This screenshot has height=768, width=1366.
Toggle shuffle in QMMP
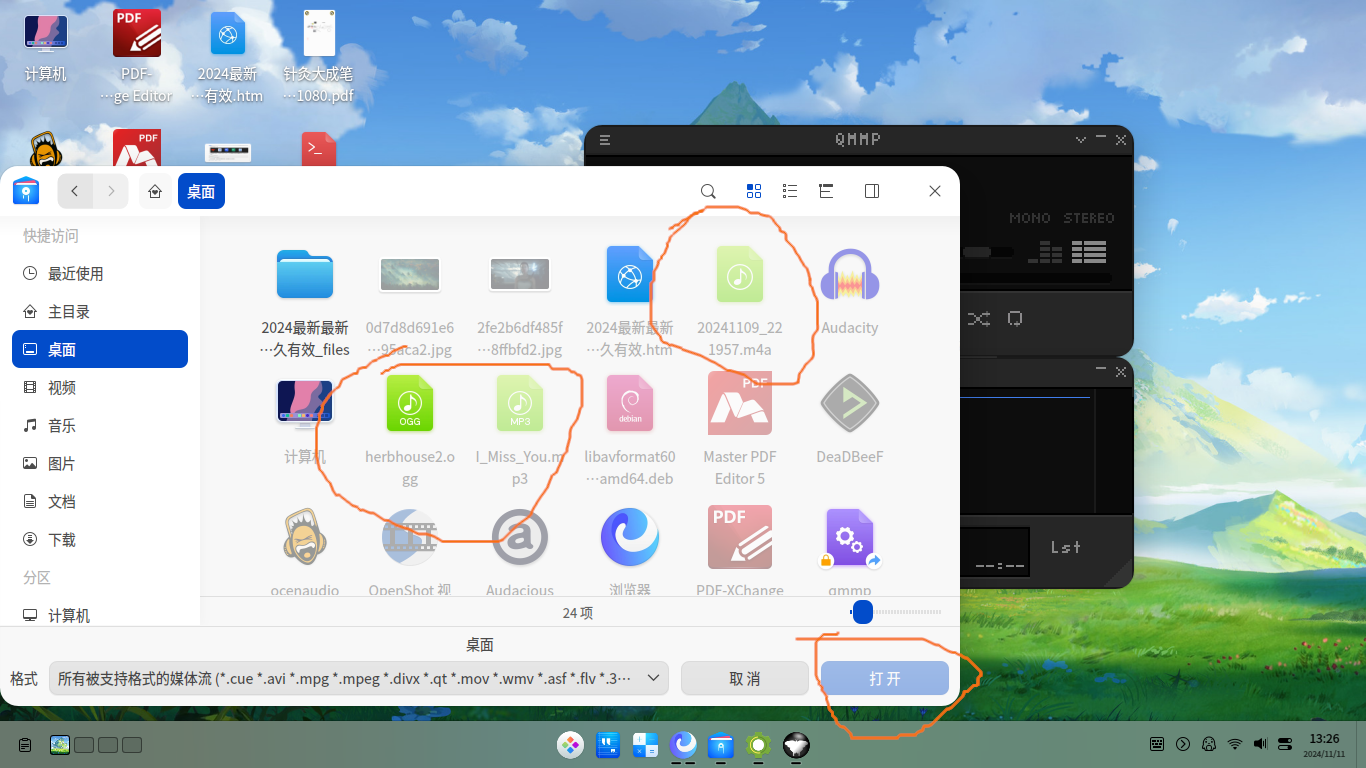(x=978, y=318)
